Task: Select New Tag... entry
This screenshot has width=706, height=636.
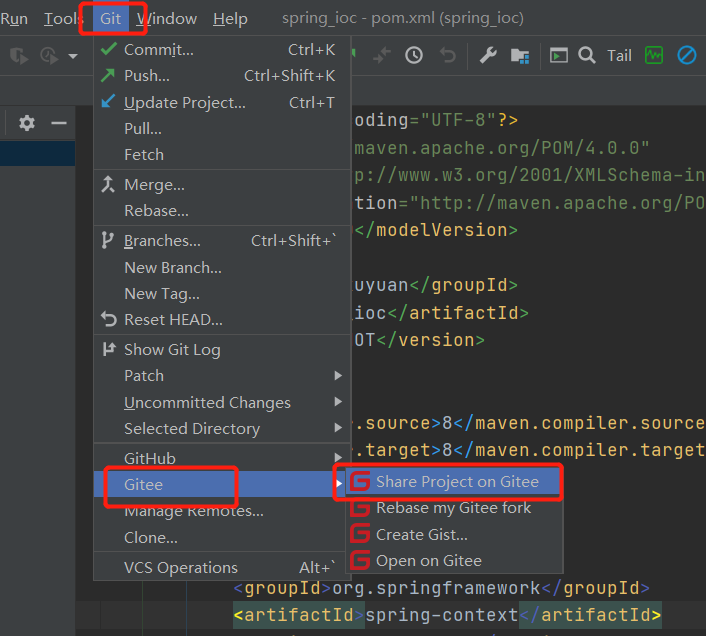Action: [222, 294]
